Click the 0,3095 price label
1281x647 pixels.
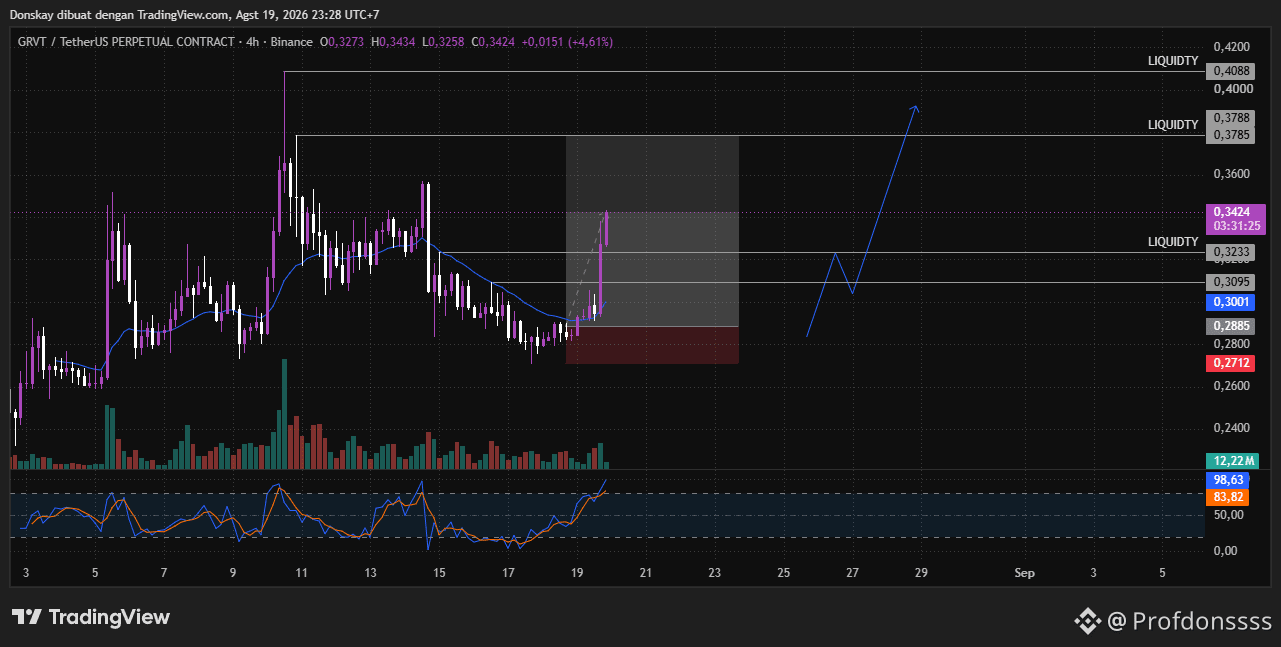click(1230, 282)
